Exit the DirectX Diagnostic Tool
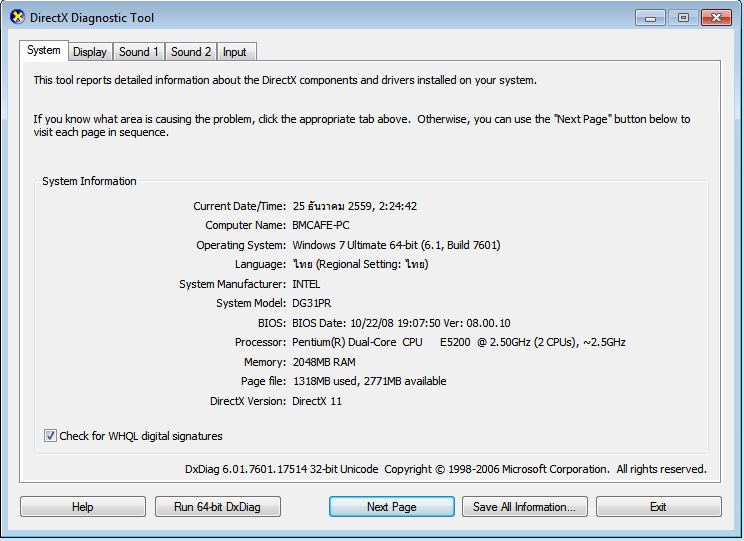This screenshot has width=744, height=541. point(658,507)
